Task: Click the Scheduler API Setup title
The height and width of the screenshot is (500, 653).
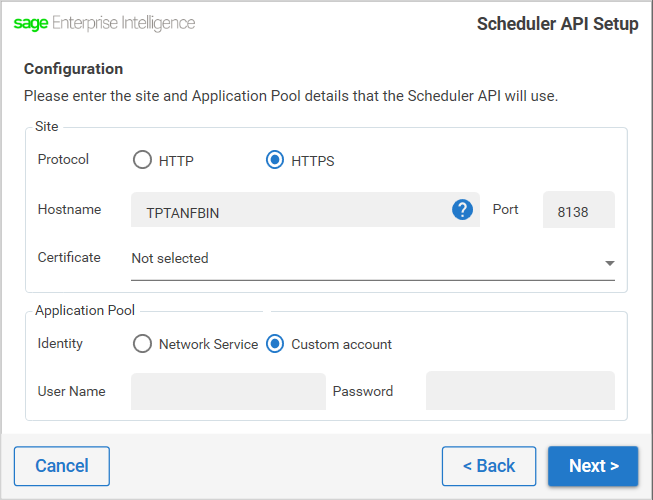Action: point(557,24)
